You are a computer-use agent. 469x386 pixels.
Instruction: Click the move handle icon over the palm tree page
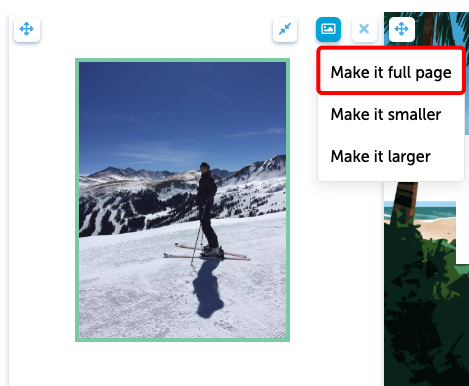click(x=402, y=29)
